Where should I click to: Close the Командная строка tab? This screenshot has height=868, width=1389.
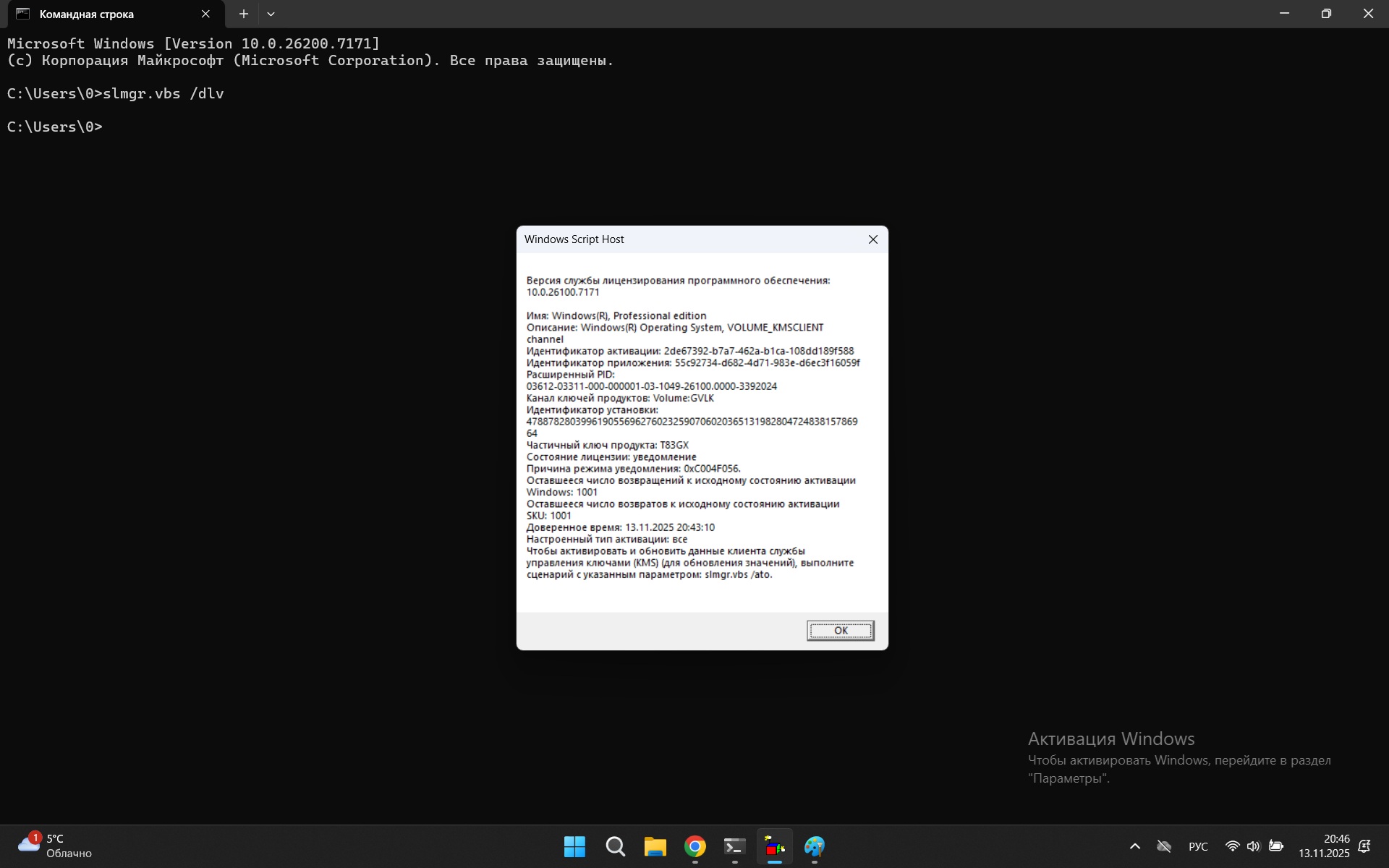[x=205, y=14]
